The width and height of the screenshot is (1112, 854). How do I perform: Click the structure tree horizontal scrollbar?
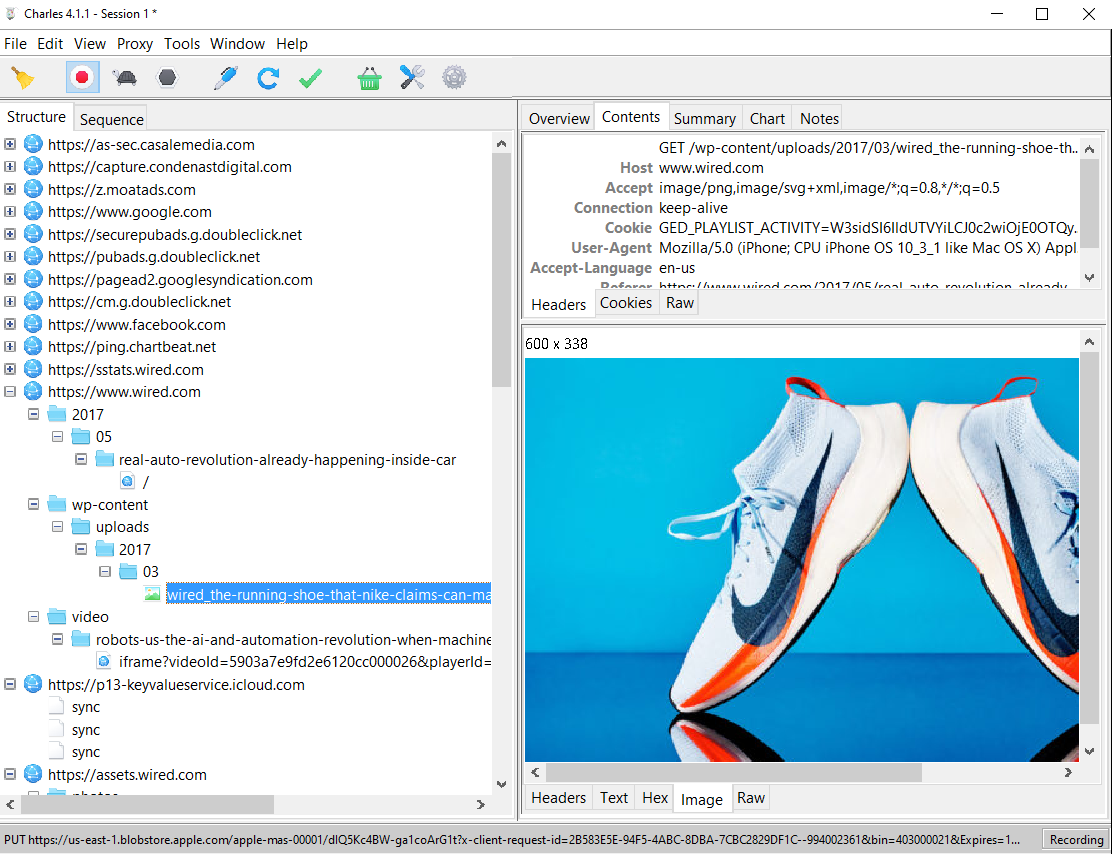pos(148,804)
